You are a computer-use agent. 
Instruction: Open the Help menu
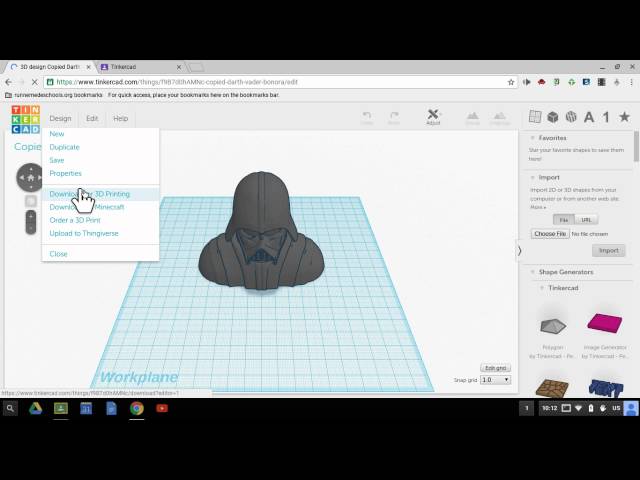pyautogui.click(x=120, y=118)
